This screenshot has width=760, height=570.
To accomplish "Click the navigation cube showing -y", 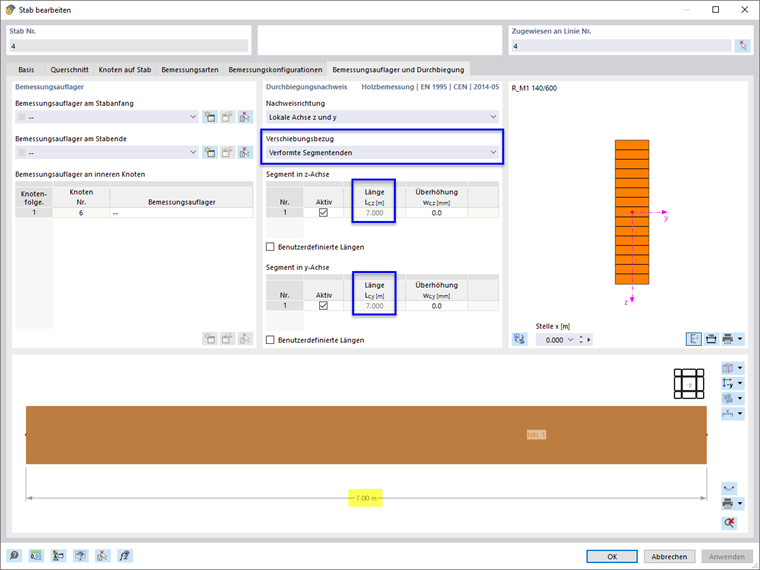I will point(689,384).
